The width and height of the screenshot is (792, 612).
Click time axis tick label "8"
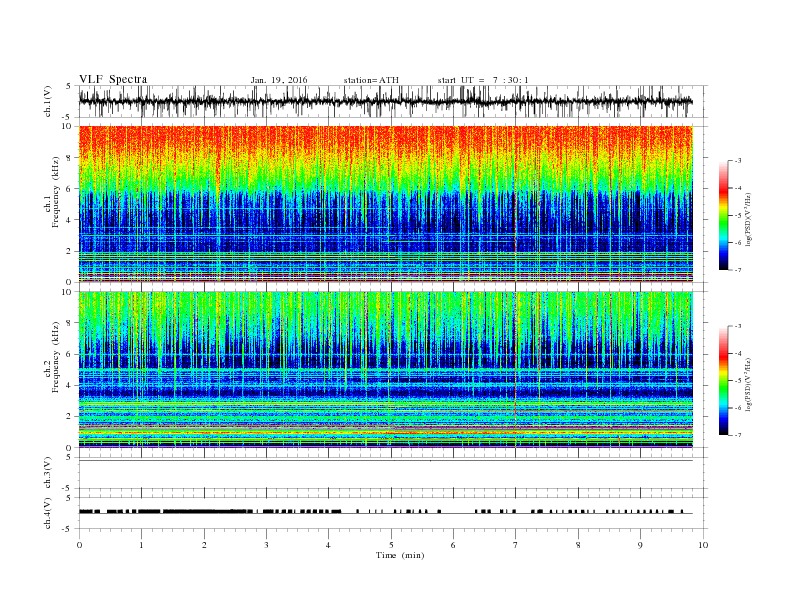coord(578,545)
